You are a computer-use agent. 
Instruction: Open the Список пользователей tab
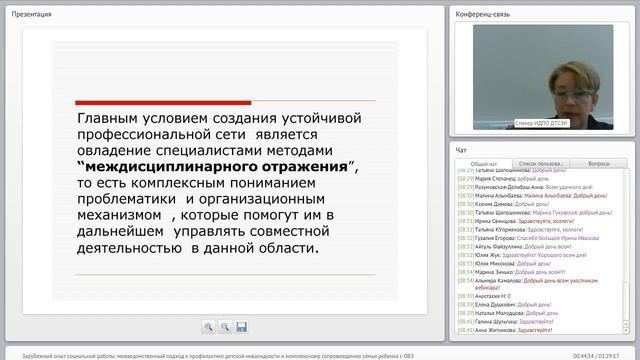(541, 164)
